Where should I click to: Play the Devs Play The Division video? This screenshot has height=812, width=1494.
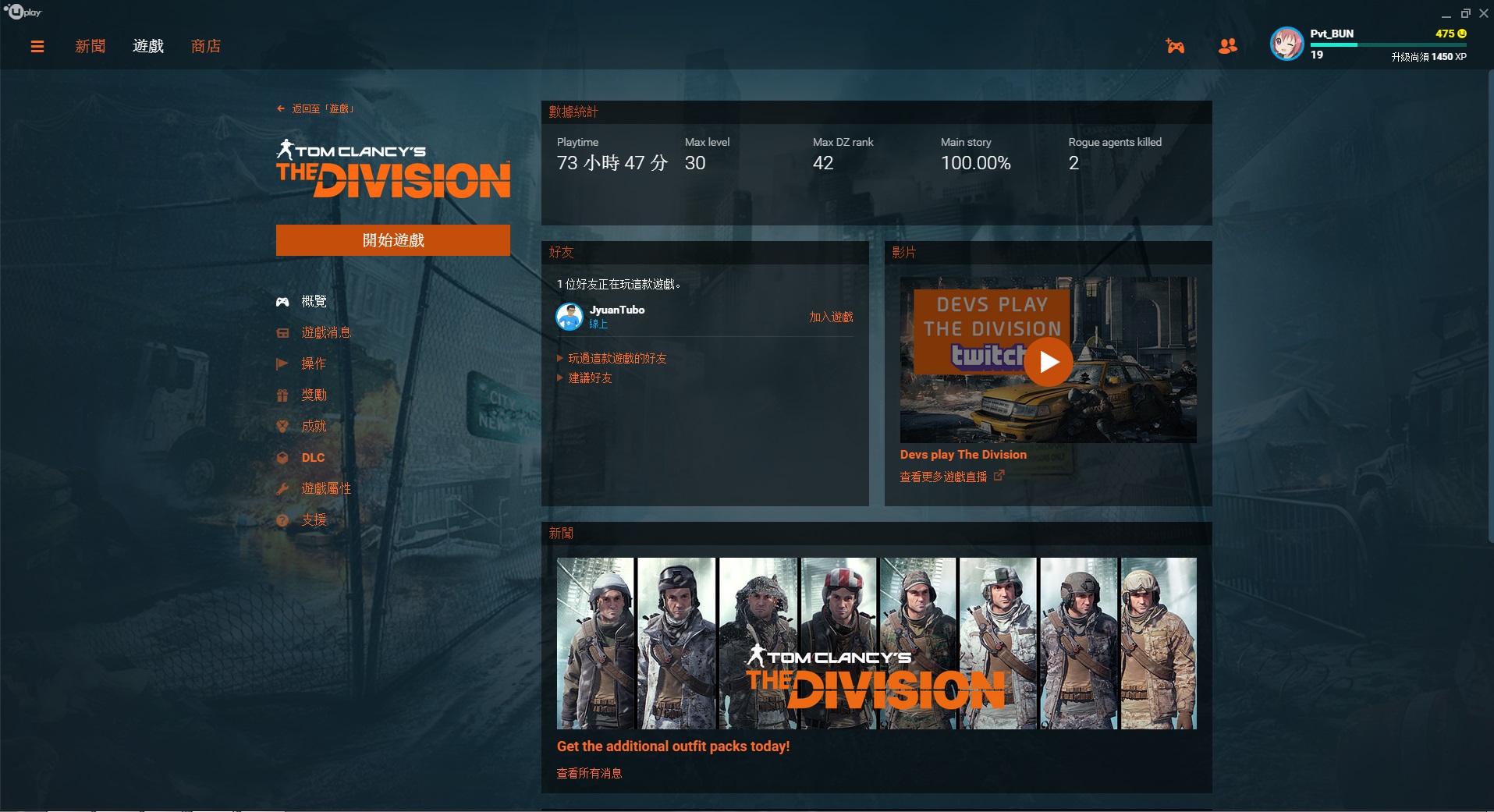click(1049, 362)
